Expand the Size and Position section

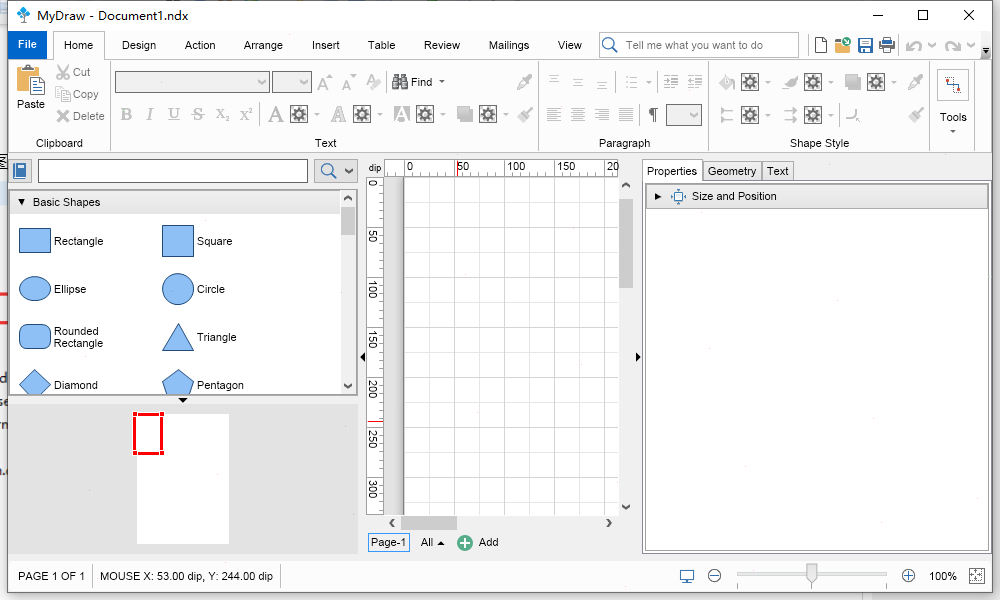point(658,196)
